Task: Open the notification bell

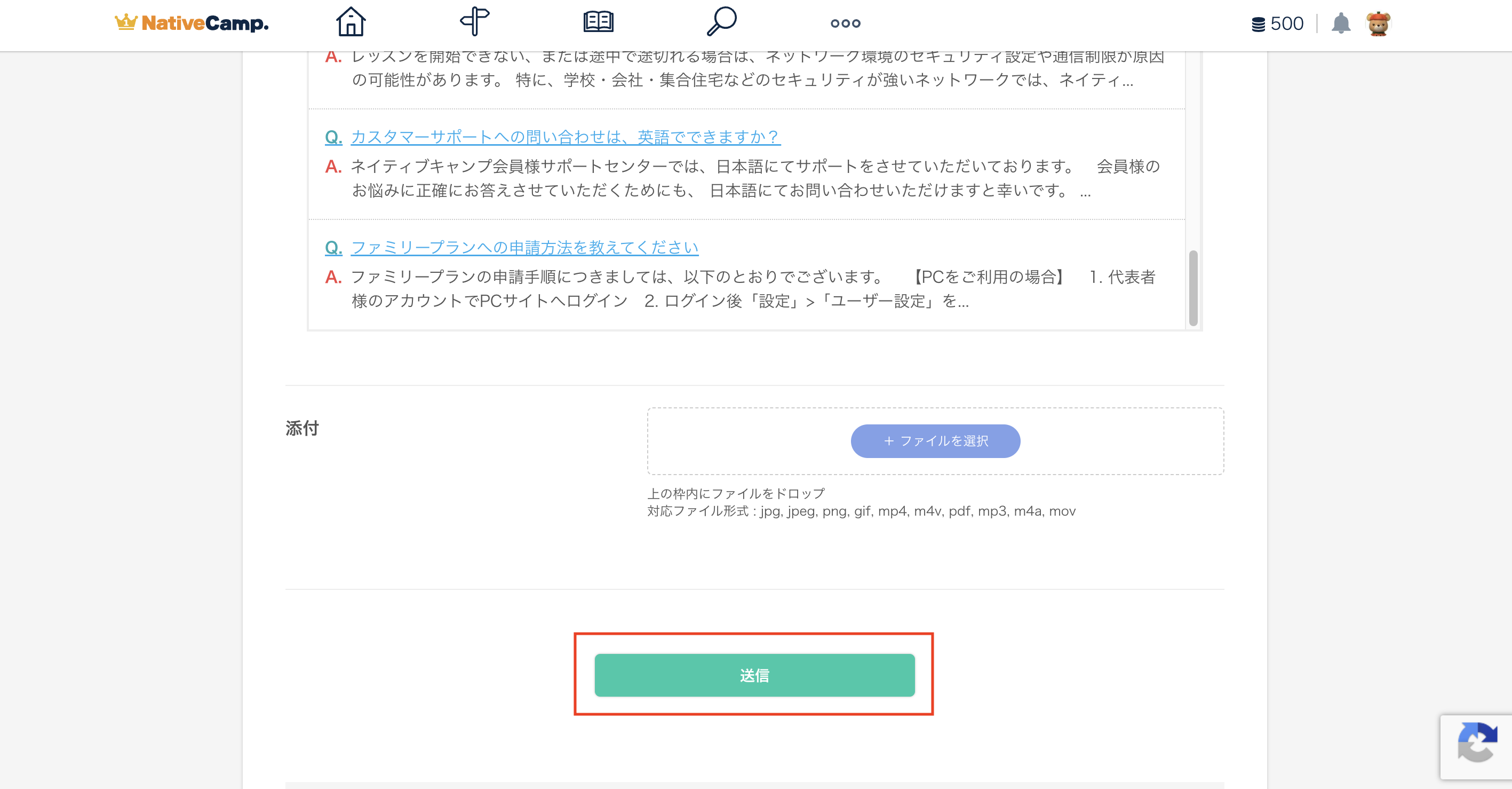Action: tap(1341, 23)
